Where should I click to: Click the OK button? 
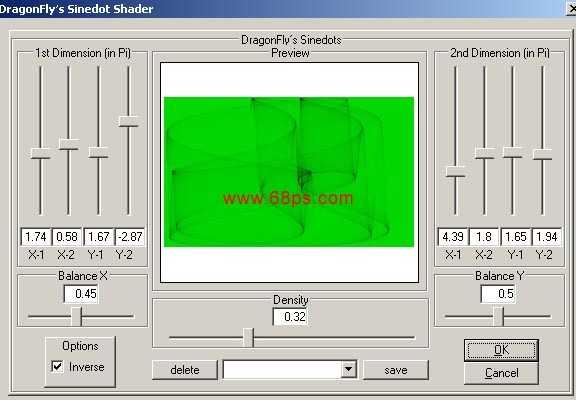click(x=501, y=350)
